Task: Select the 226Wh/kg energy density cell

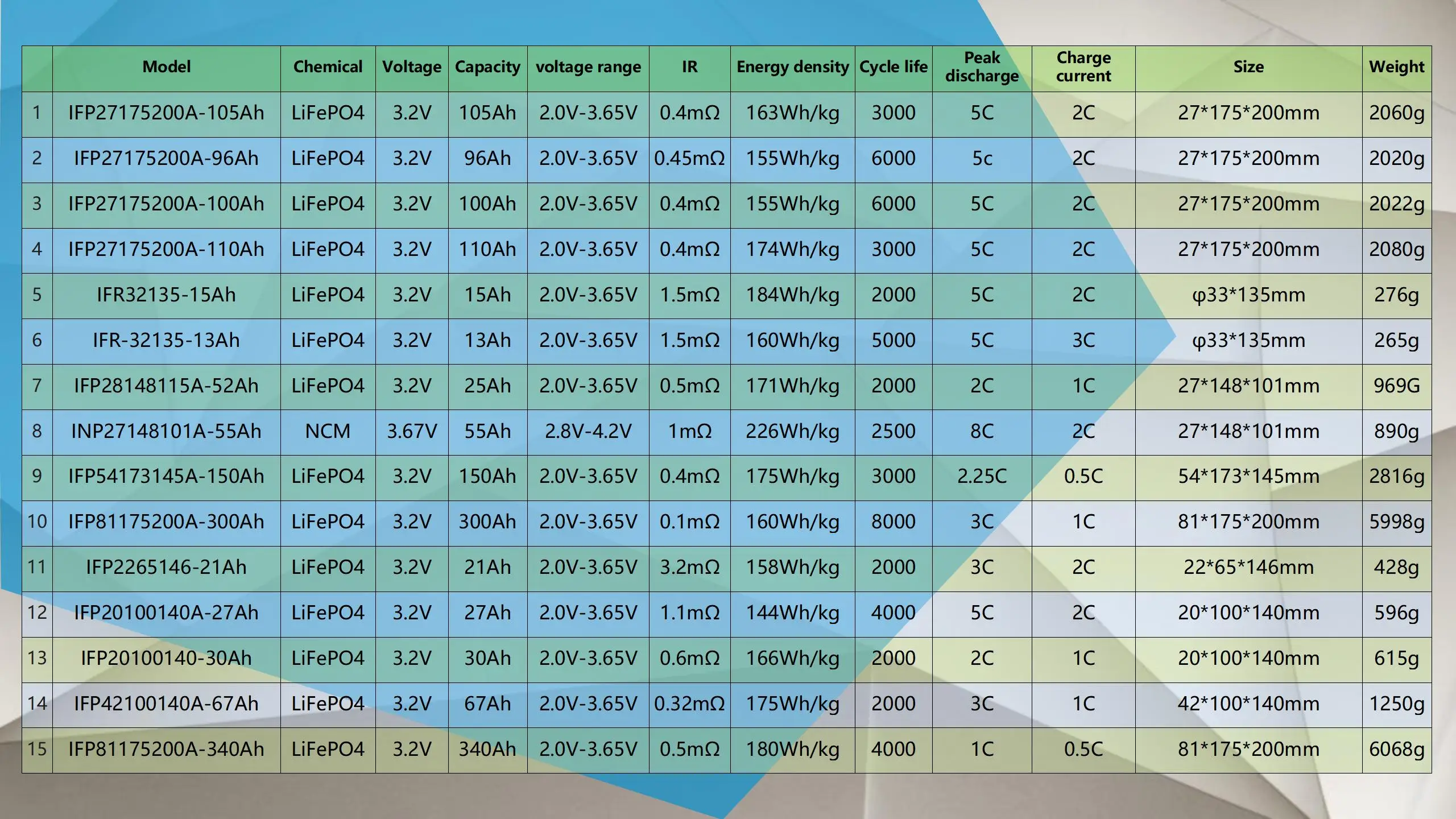Action: coord(792,431)
